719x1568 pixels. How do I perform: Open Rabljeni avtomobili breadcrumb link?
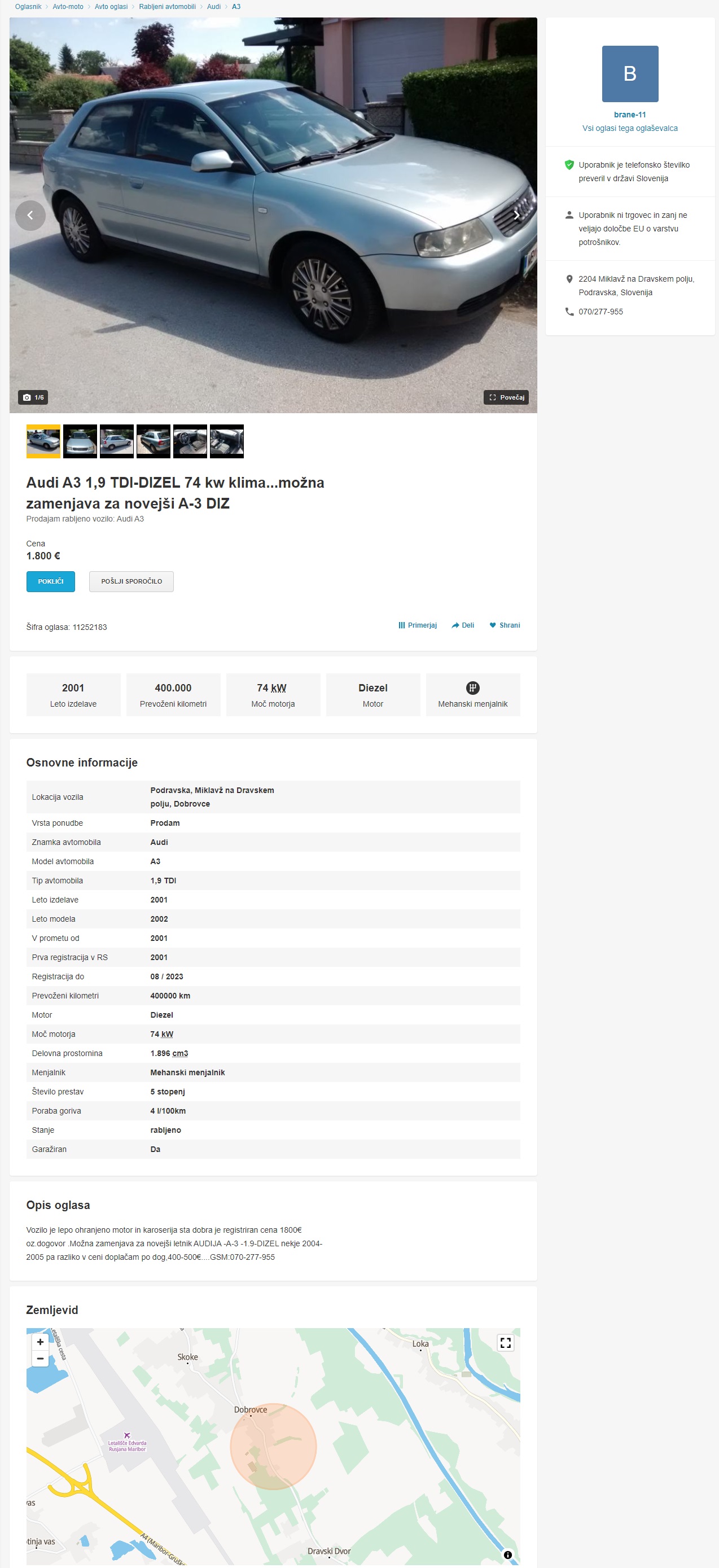click(168, 7)
